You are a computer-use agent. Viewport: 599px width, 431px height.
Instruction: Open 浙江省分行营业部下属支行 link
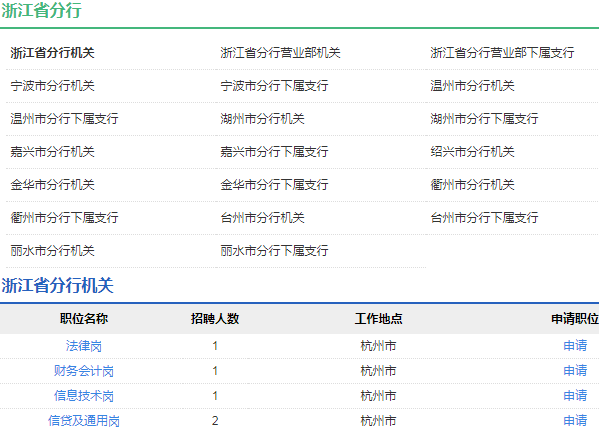(502, 53)
